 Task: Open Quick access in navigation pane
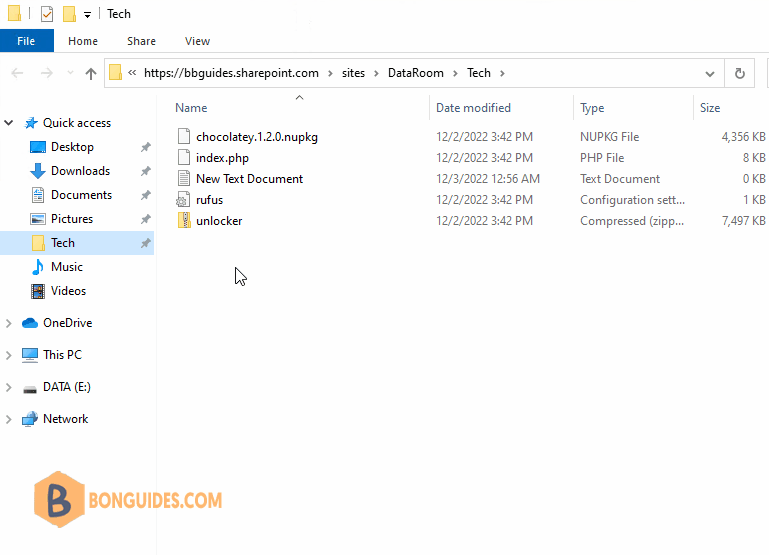coord(77,123)
